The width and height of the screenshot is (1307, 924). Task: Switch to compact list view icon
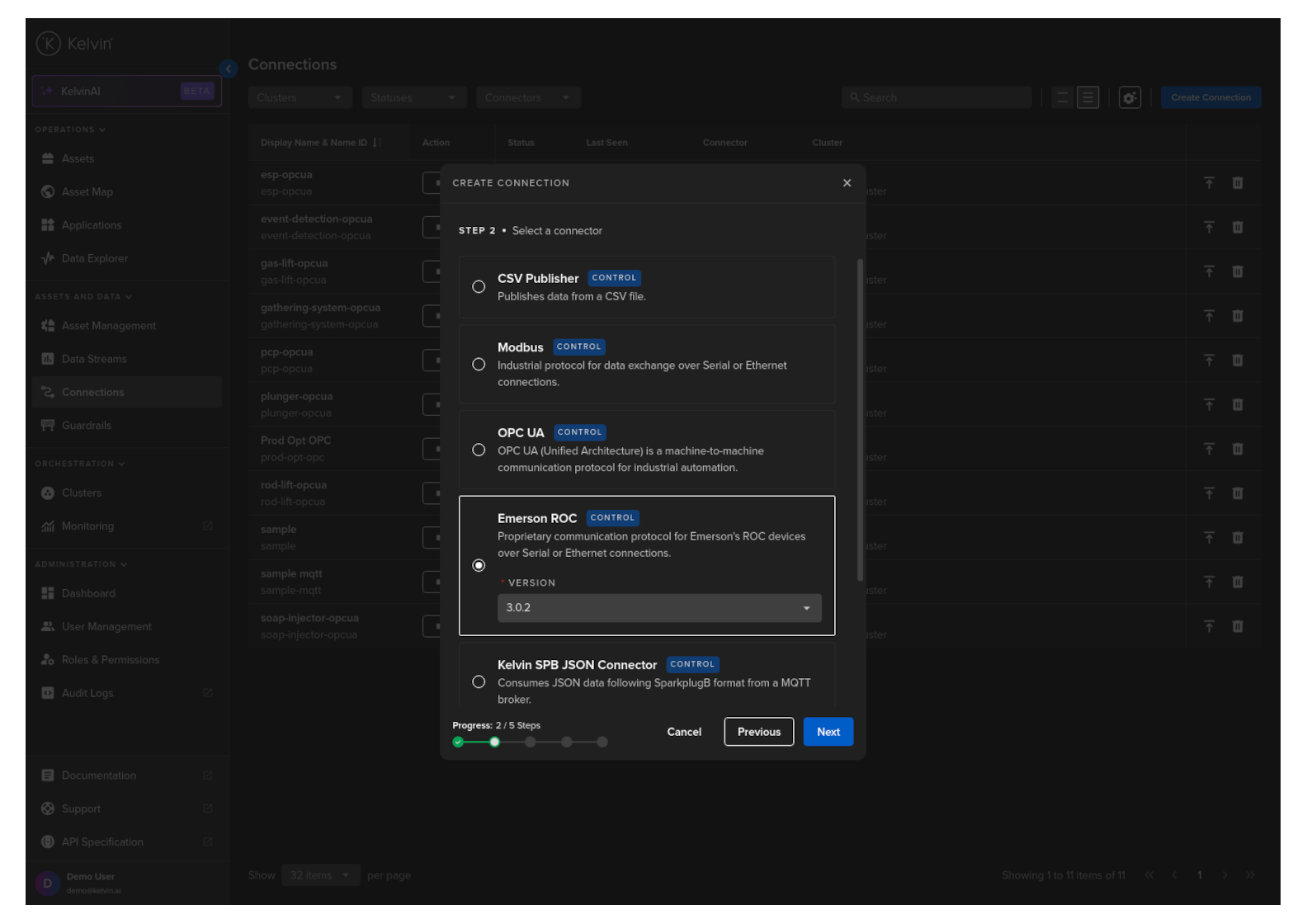click(1062, 97)
